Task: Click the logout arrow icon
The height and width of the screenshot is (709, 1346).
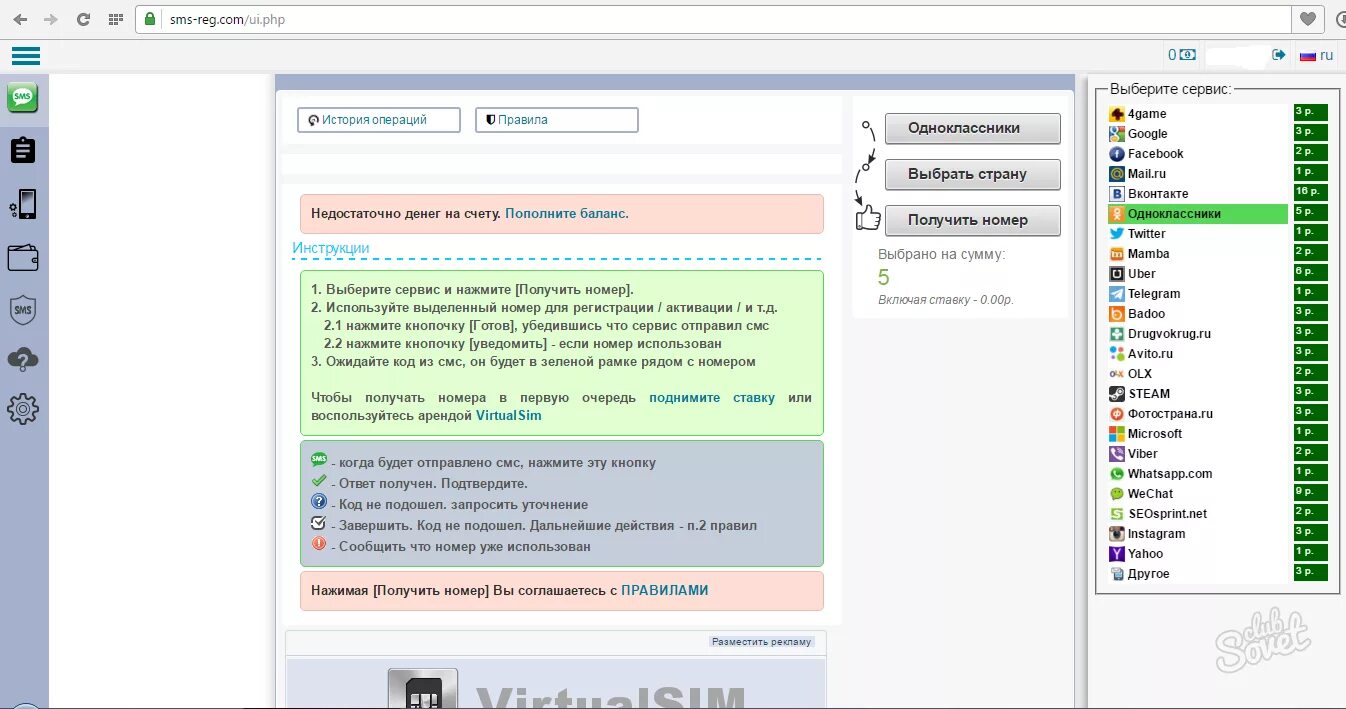Action: tap(1278, 55)
